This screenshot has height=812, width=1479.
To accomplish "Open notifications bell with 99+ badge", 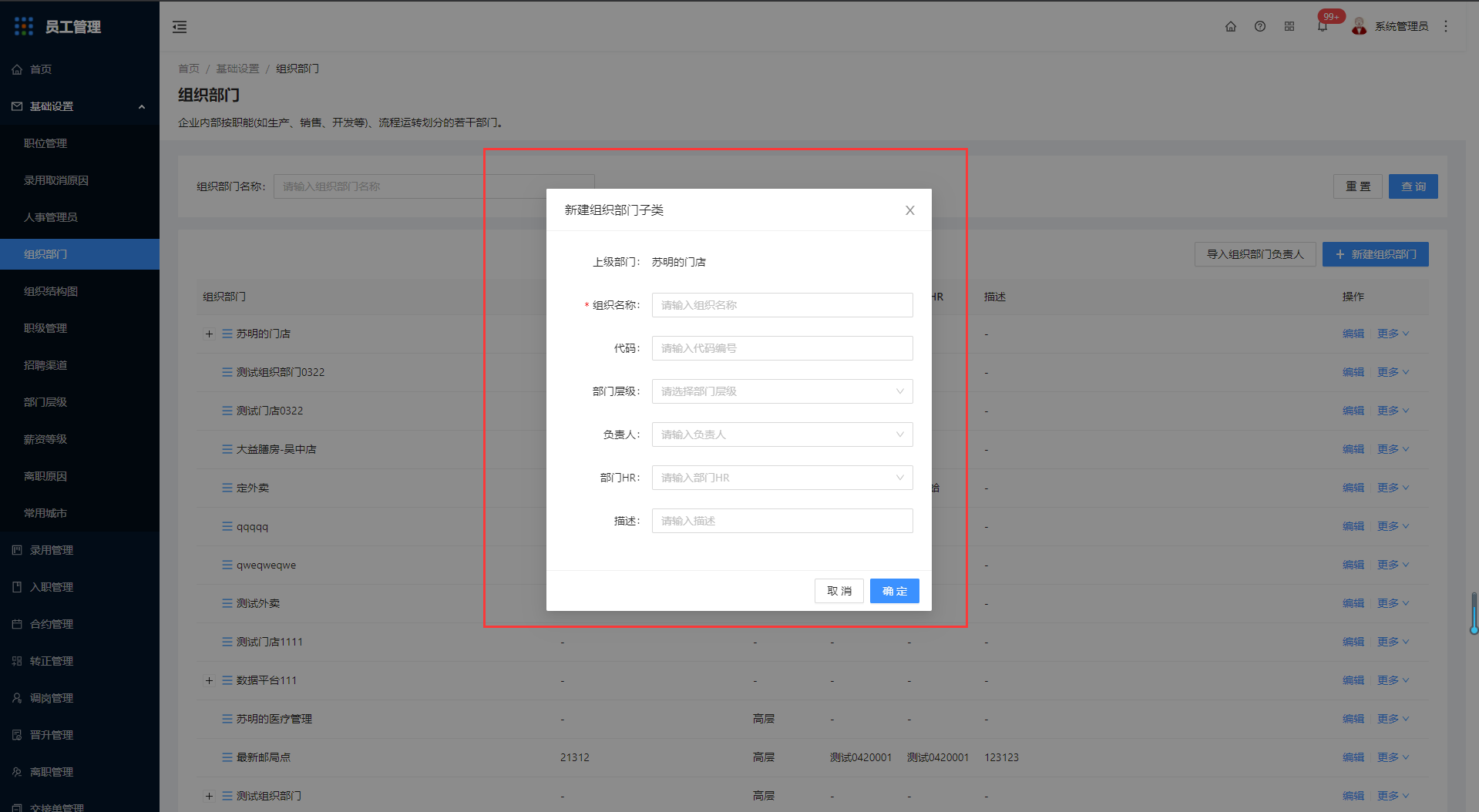I will [x=1323, y=26].
